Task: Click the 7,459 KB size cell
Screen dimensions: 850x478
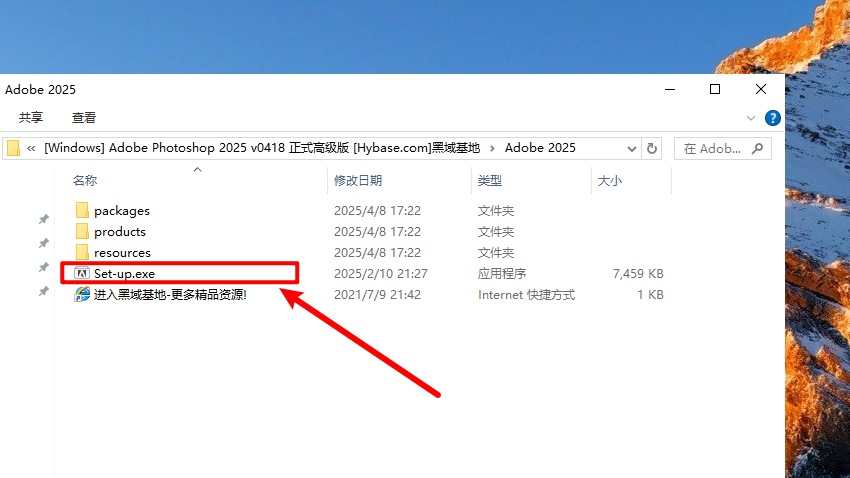Action: click(638, 274)
